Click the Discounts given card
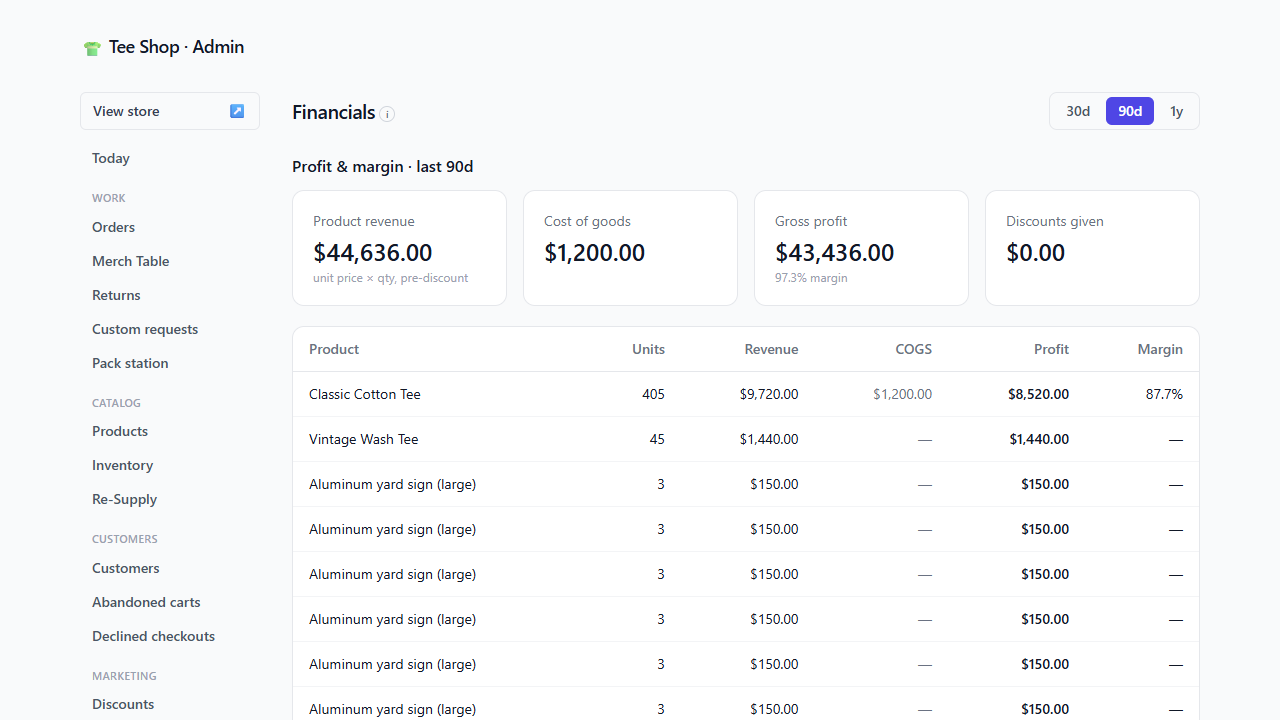This screenshot has width=1280, height=720. coord(1092,248)
